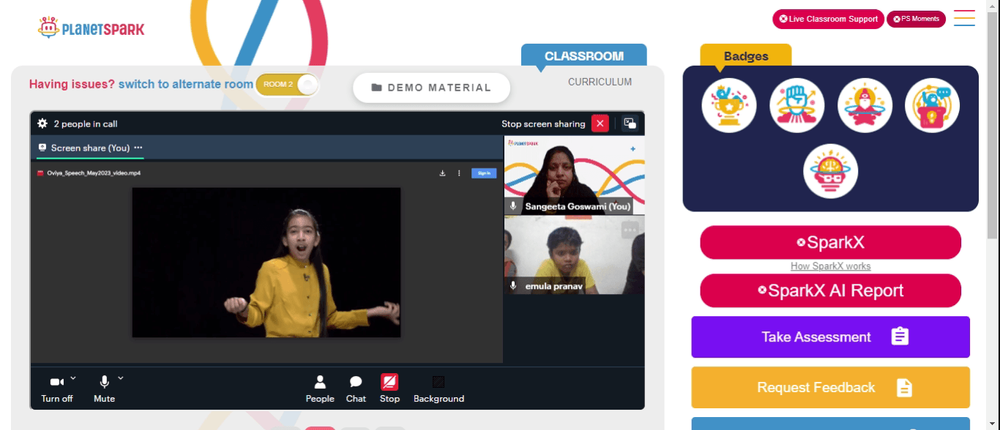Open How SparkX works link
Viewport: 1000px width, 430px height.
coord(830,266)
